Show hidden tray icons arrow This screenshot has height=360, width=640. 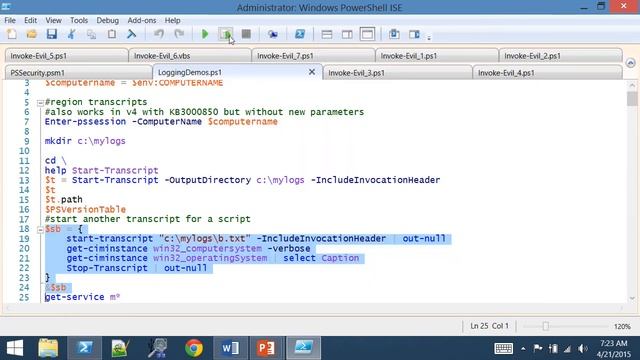coord(523,349)
